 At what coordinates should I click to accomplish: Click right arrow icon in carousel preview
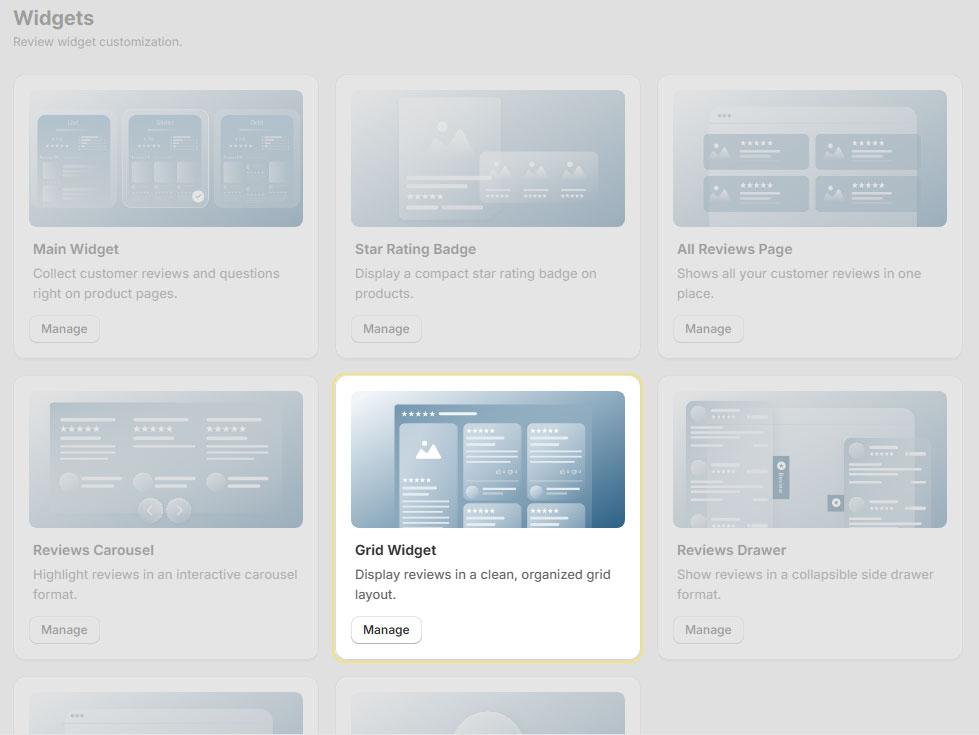coord(179,510)
